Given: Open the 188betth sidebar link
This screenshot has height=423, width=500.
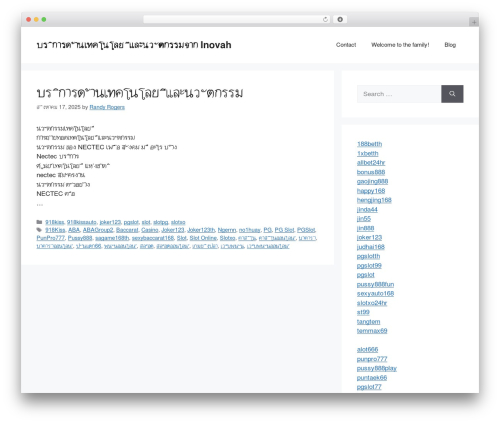Looking at the screenshot, I should pos(369,144).
